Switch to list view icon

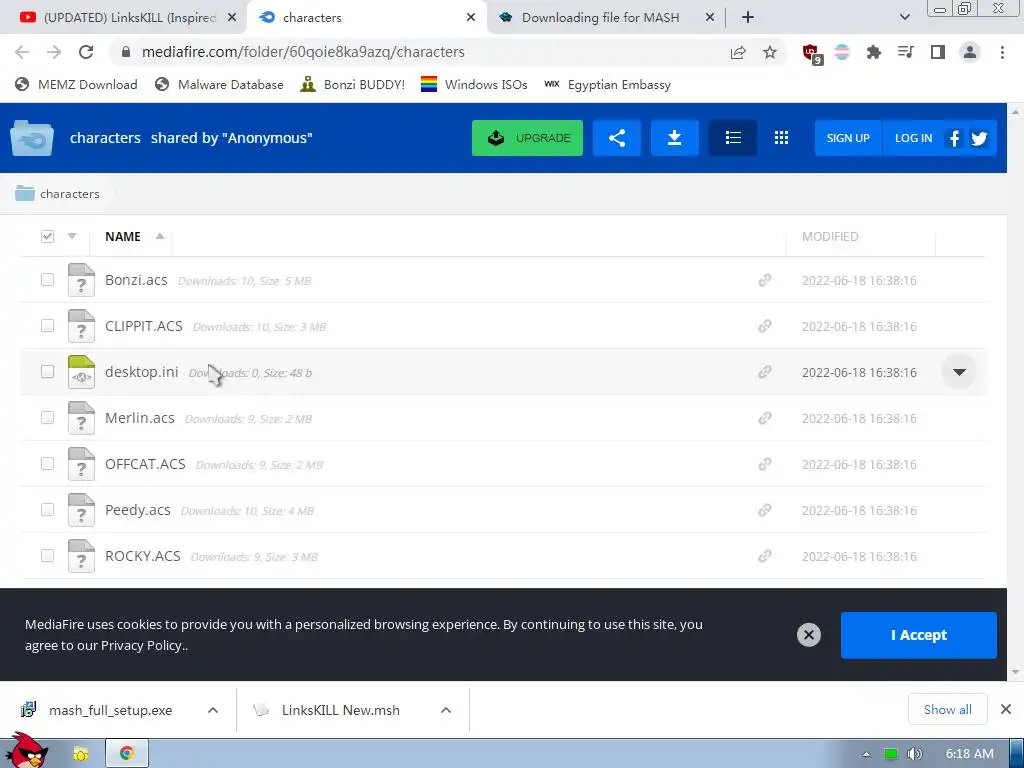coord(733,138)
